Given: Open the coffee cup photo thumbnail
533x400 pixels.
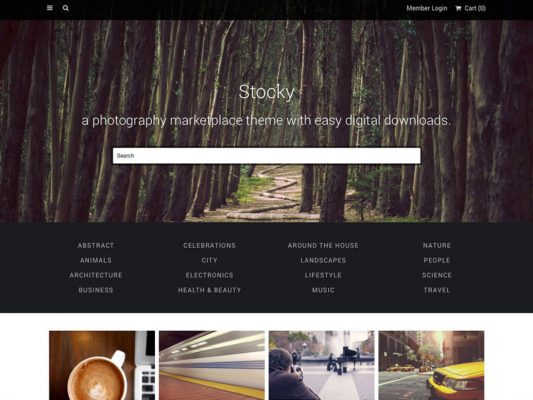Looking at the screenshot, I should (102, 365).
